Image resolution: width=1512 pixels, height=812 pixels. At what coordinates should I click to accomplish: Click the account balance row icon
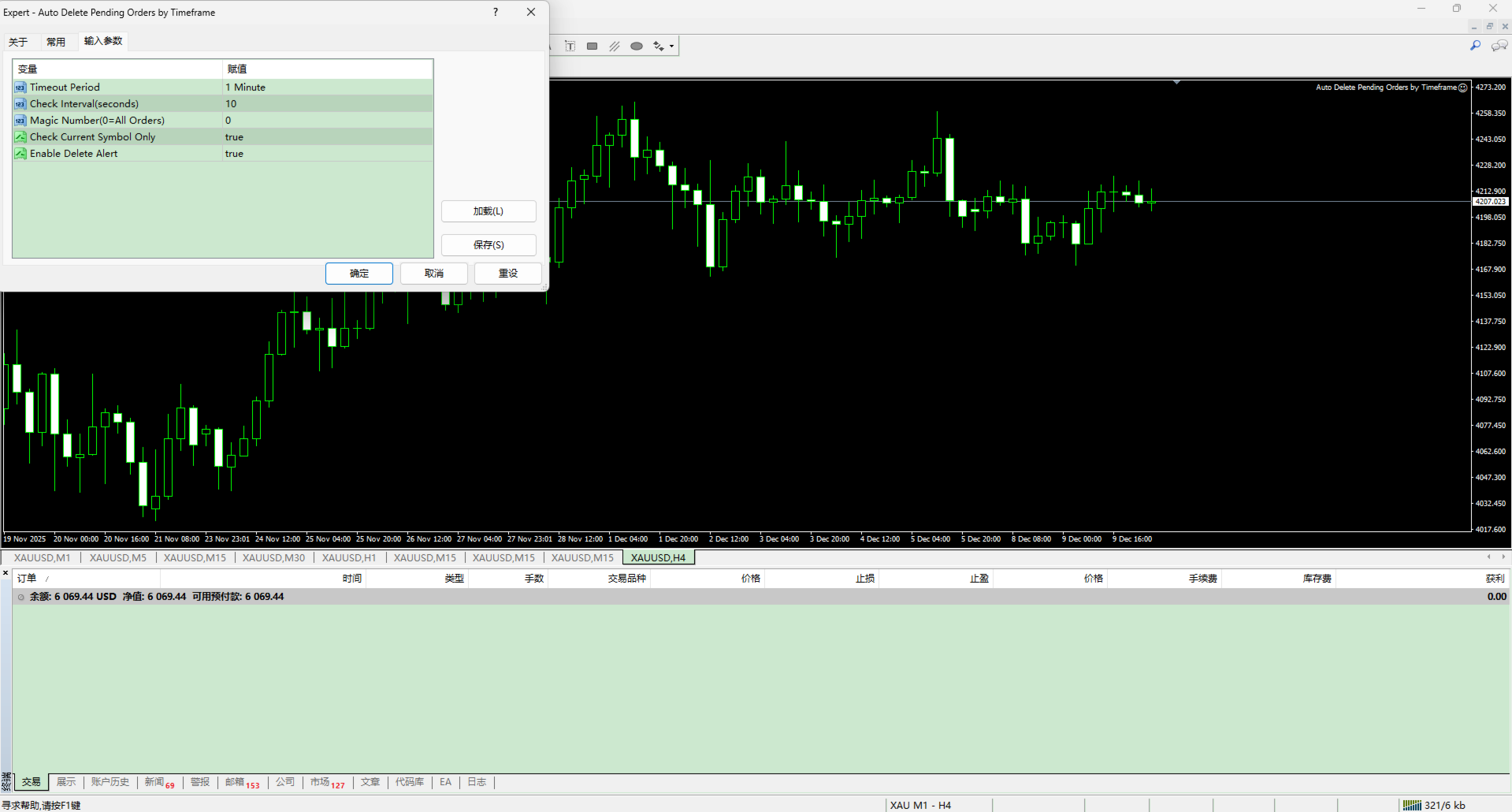coord(21,597)
